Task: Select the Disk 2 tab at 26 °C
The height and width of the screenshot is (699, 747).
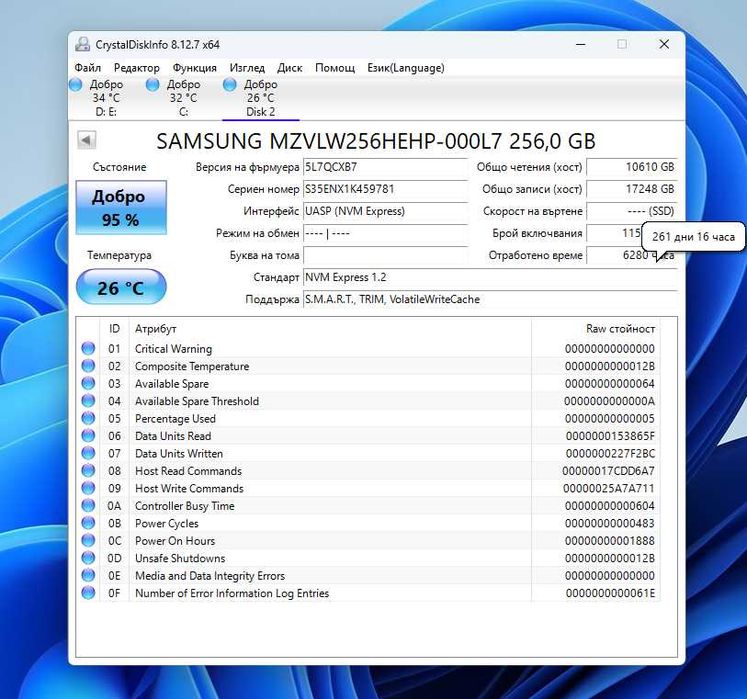Action: tap(261, 98)
